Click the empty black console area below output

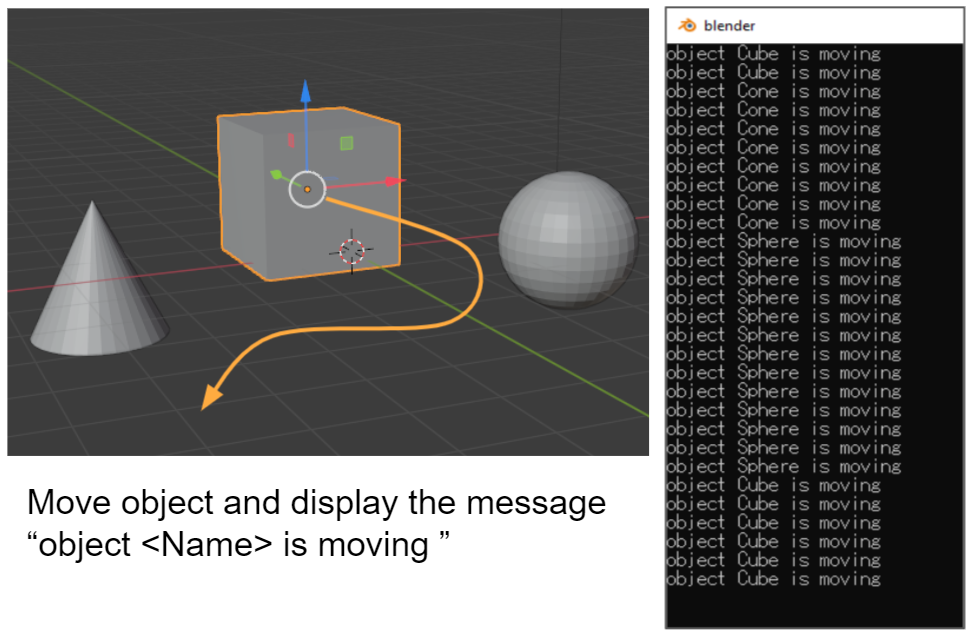[x=814, y=607]
